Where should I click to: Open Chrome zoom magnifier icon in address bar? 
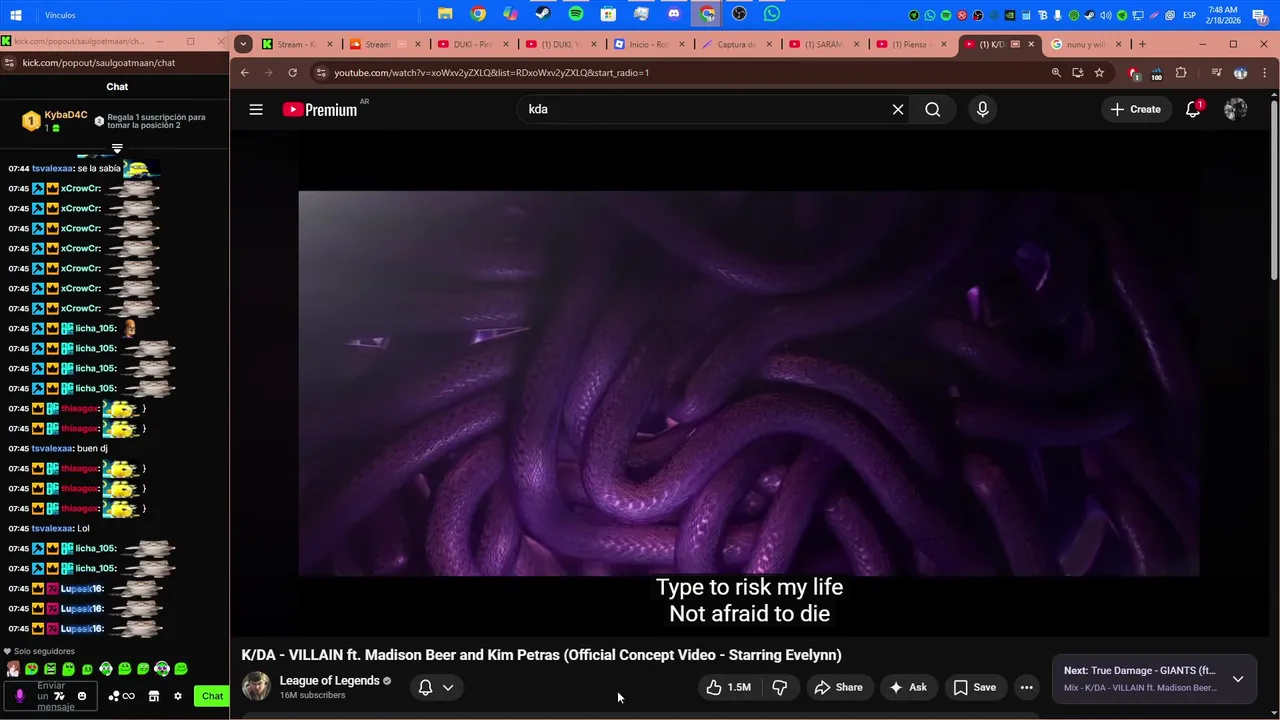point(1056,73)
